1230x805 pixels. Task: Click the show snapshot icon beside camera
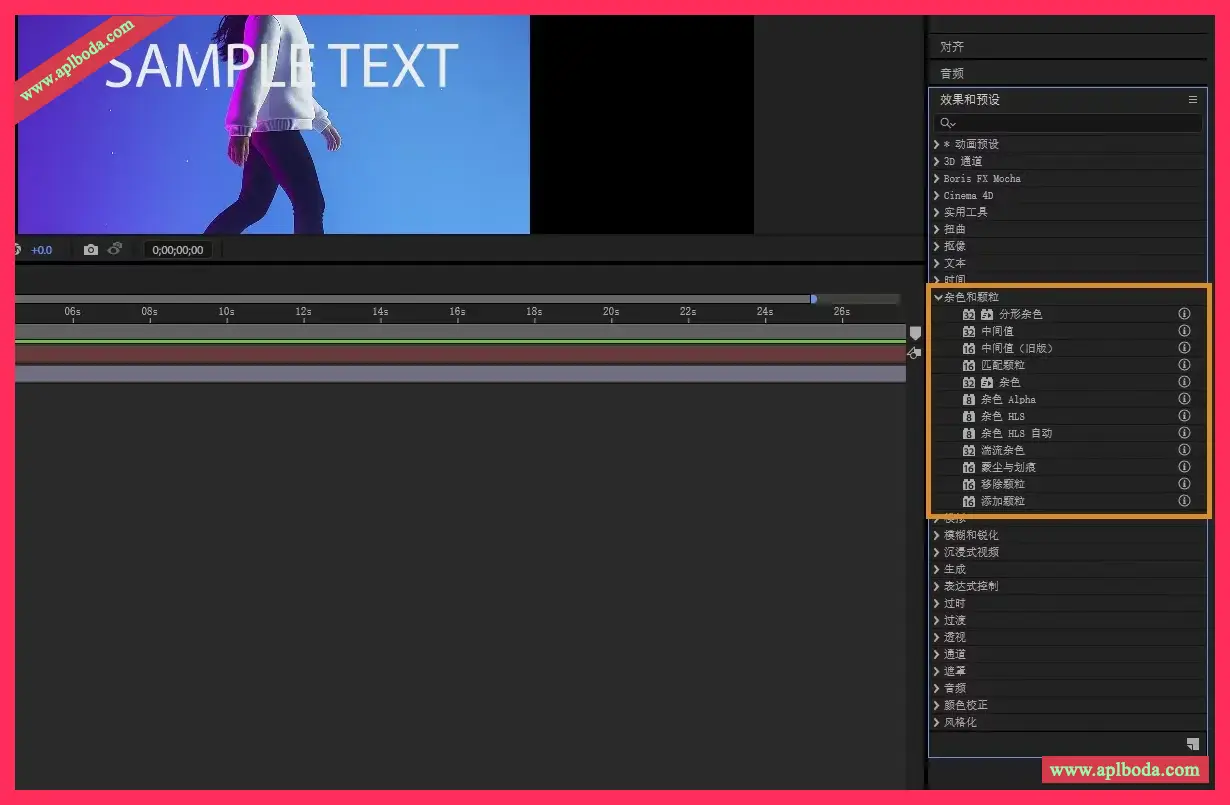pos(115,250)
